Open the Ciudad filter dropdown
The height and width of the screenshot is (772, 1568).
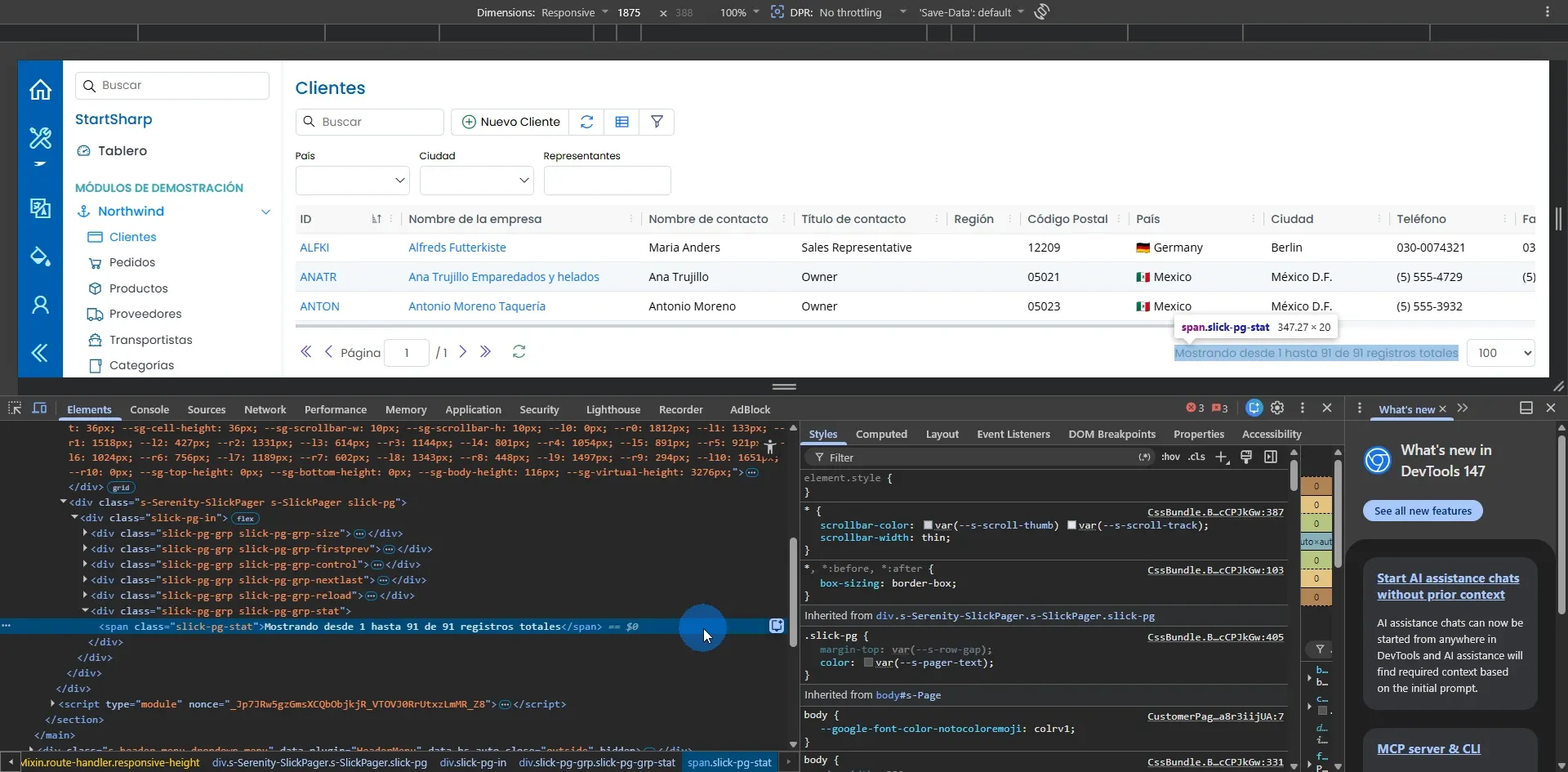coord(476,181)
